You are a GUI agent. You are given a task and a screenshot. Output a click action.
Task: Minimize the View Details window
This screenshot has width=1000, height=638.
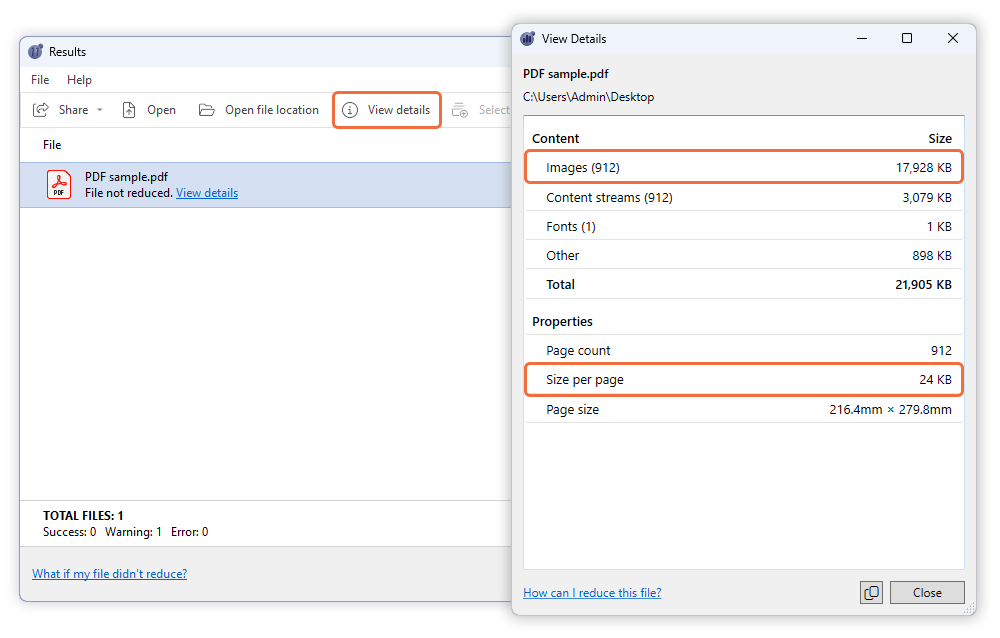point(862,38)
